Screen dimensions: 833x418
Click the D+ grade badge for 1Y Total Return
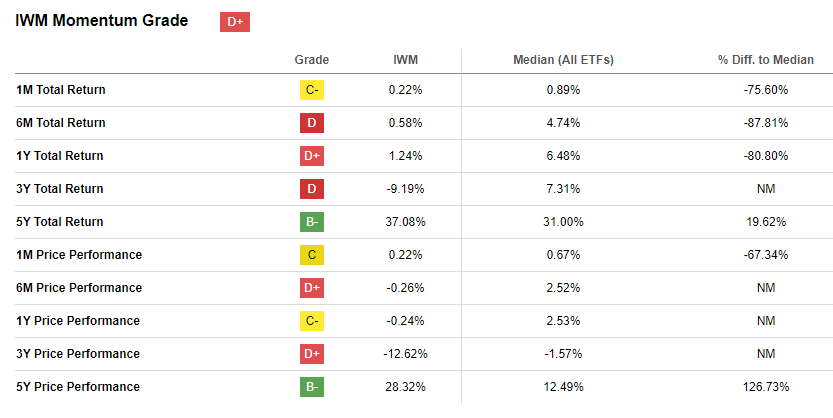pyautogui.click(x=312, y=156)
